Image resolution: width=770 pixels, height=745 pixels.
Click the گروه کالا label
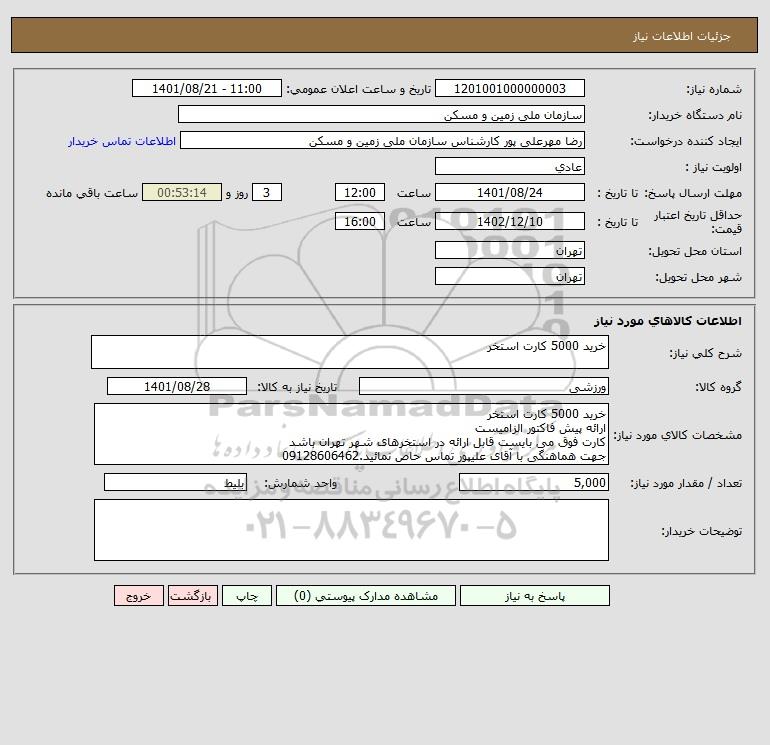[x=718, y=387]
